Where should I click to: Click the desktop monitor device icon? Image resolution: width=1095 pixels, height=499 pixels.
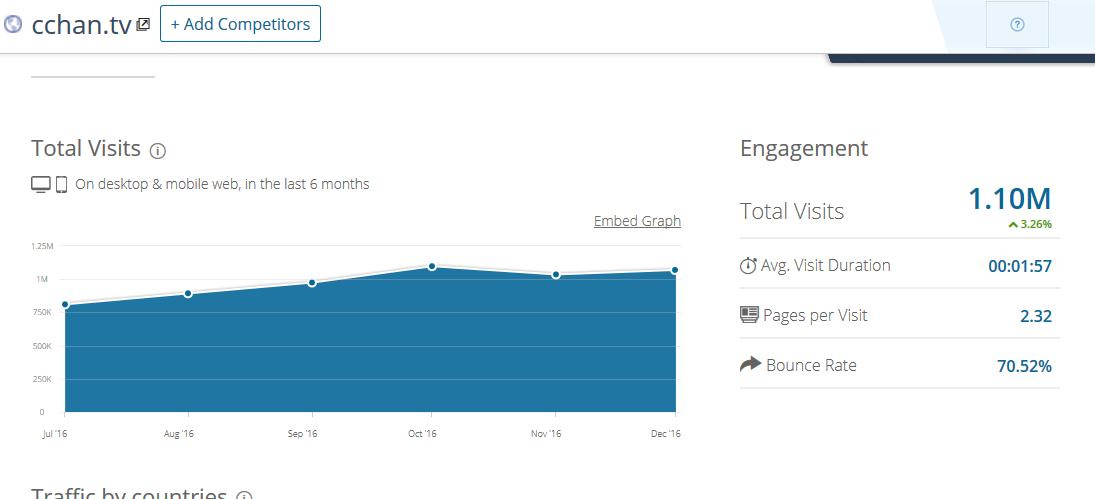tap(41, 184)
